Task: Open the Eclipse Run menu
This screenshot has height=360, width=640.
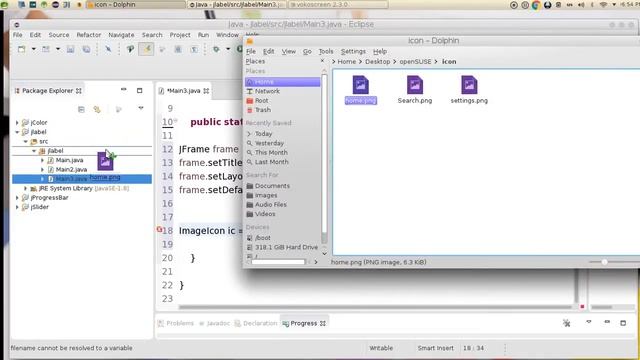Action: click(x=203, y=35)
